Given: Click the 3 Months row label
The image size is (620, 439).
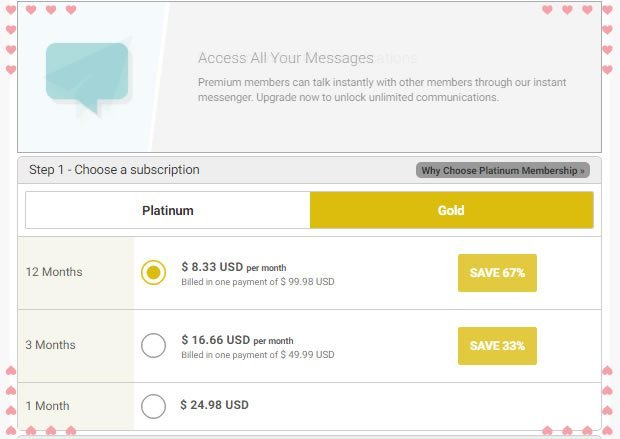Looking at the screenshot, I should point(50,345).
